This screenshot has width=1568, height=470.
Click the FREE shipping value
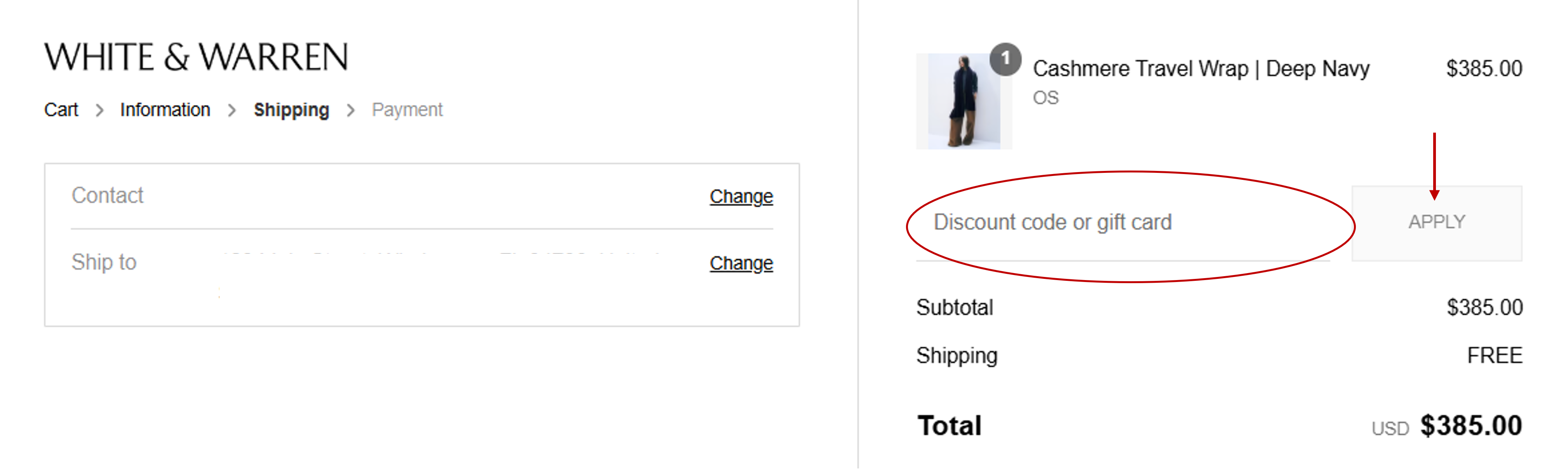pos(1494,355)
